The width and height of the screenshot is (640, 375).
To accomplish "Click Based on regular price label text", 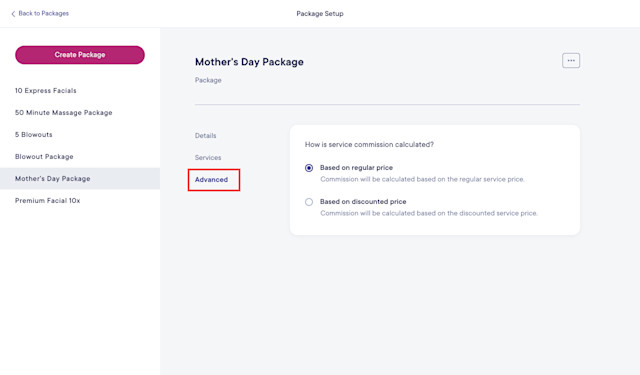I will (356, 168).
